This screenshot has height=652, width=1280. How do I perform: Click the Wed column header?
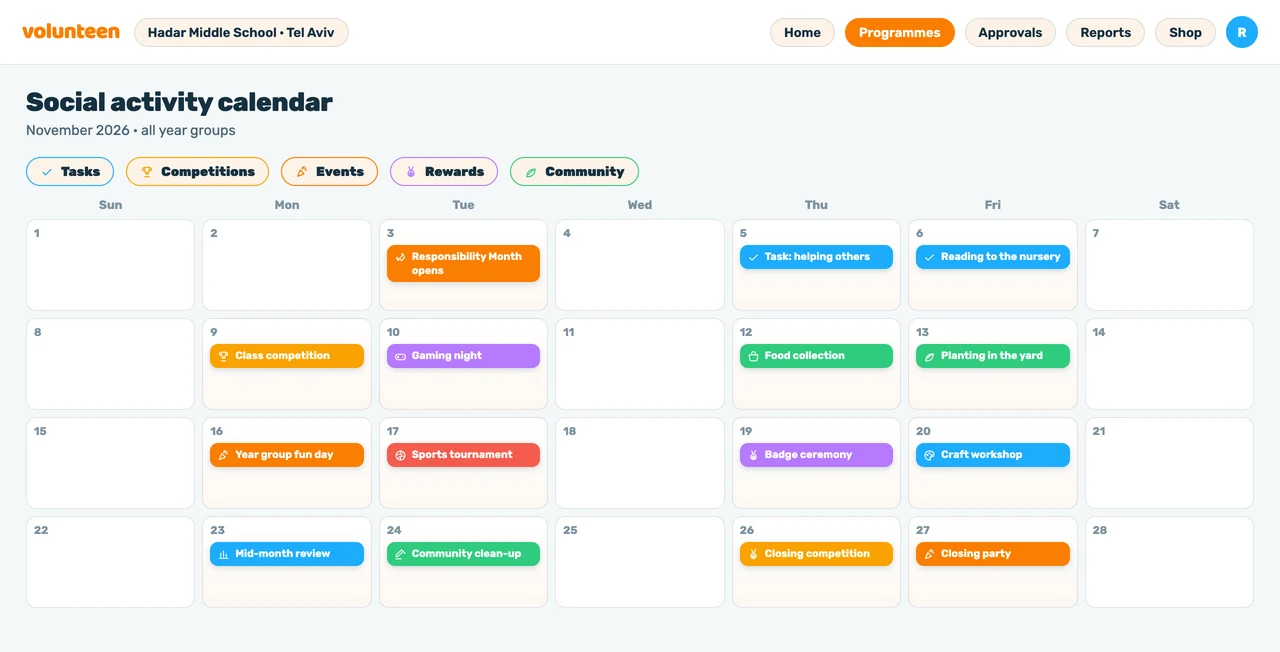coord(640,205)
